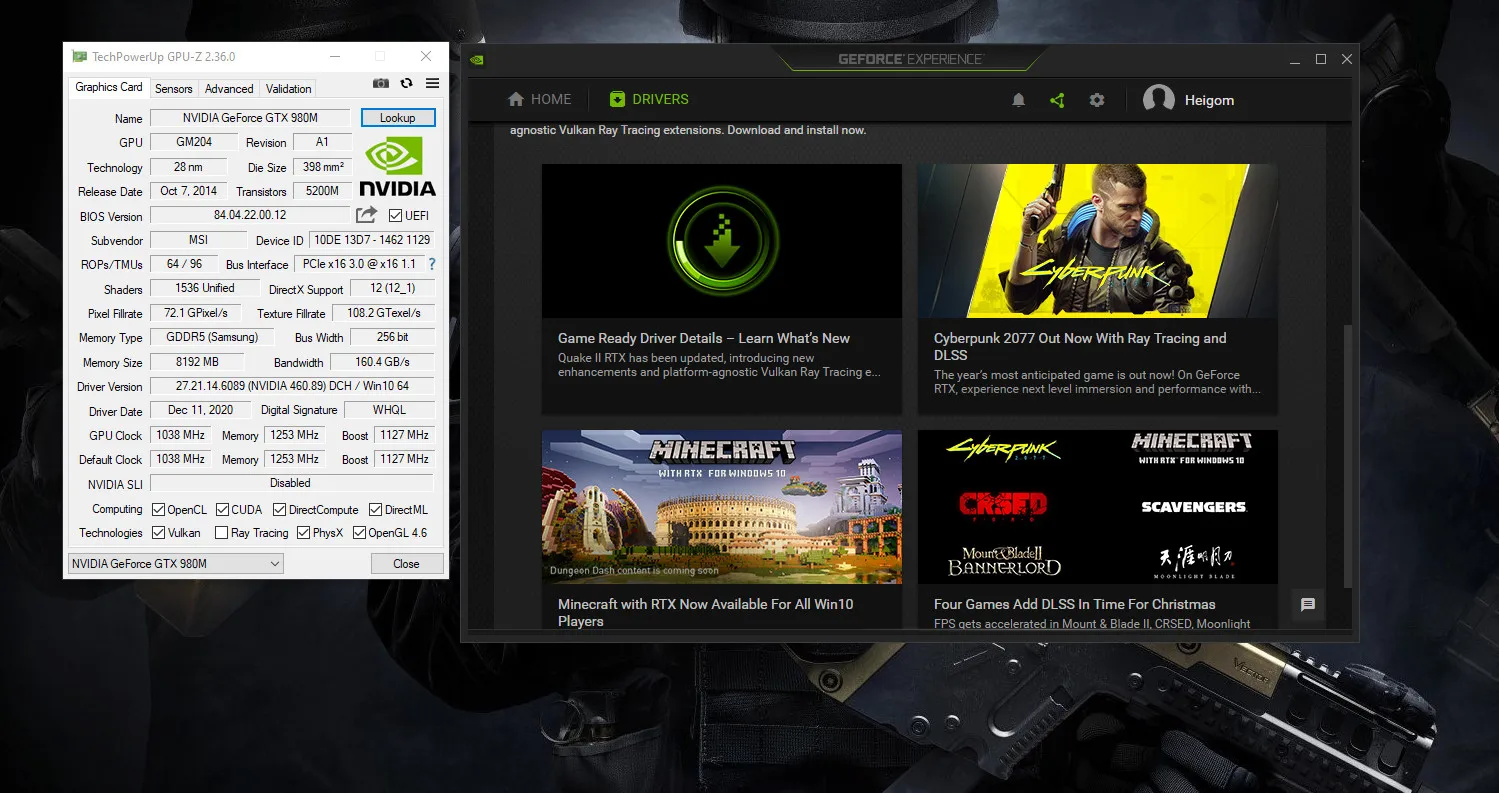Open Cyberpunk 2077 Out Now article title
This screenshot has height=793, width=1499.
point(1080,346)
